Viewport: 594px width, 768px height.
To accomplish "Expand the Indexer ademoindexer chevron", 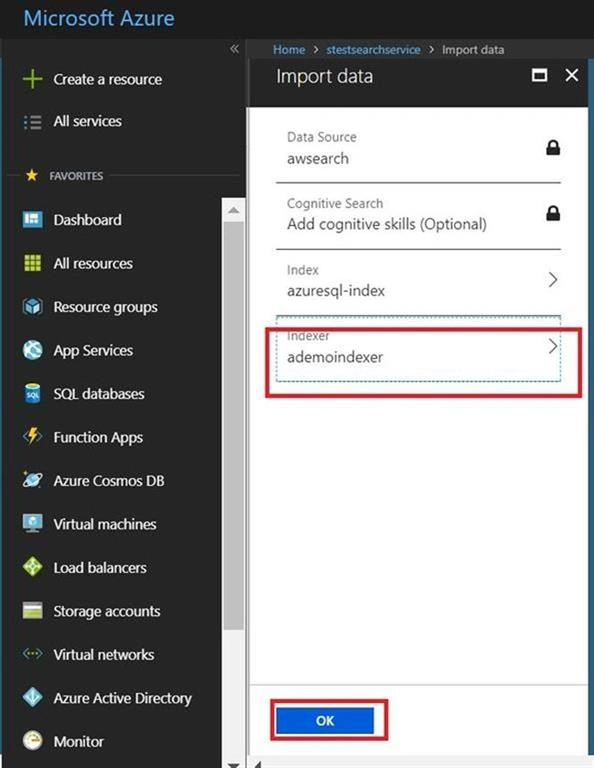I will pos(553,346).
